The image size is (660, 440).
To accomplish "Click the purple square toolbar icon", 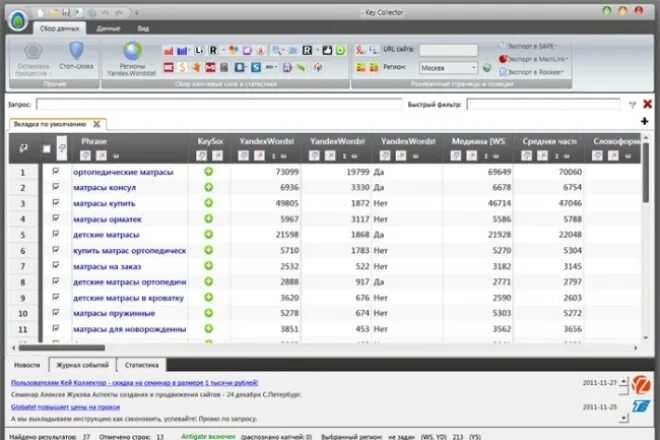I will pos(247,51).
